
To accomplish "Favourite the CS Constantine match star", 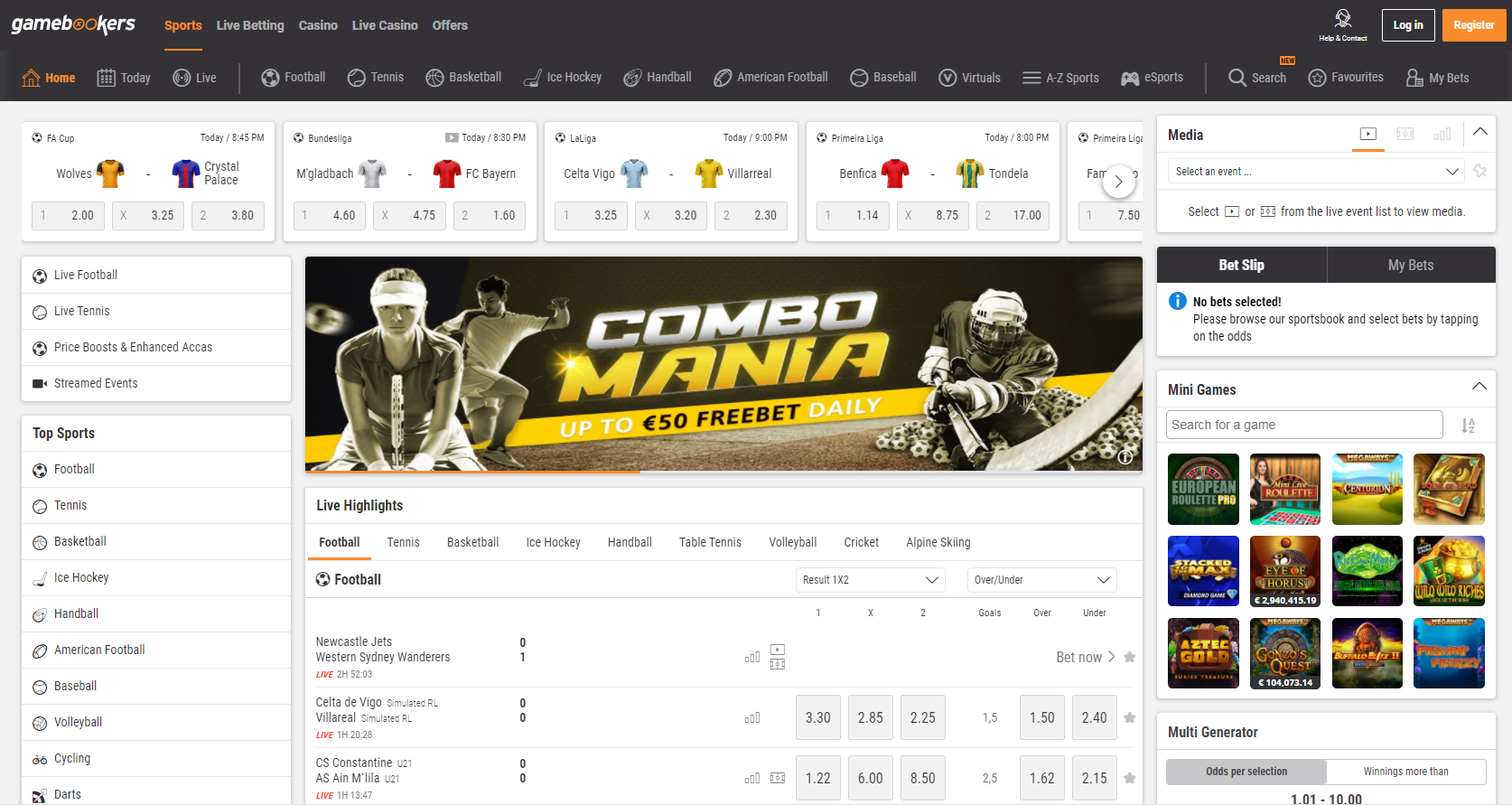I will [x=1129, y=778].
